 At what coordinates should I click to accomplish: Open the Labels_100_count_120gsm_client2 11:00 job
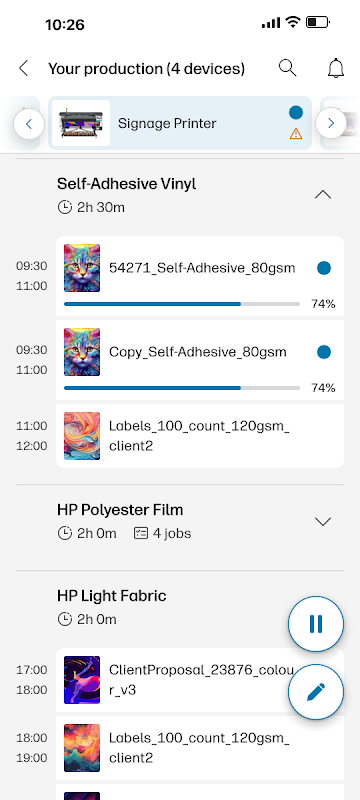click(200, 436)
